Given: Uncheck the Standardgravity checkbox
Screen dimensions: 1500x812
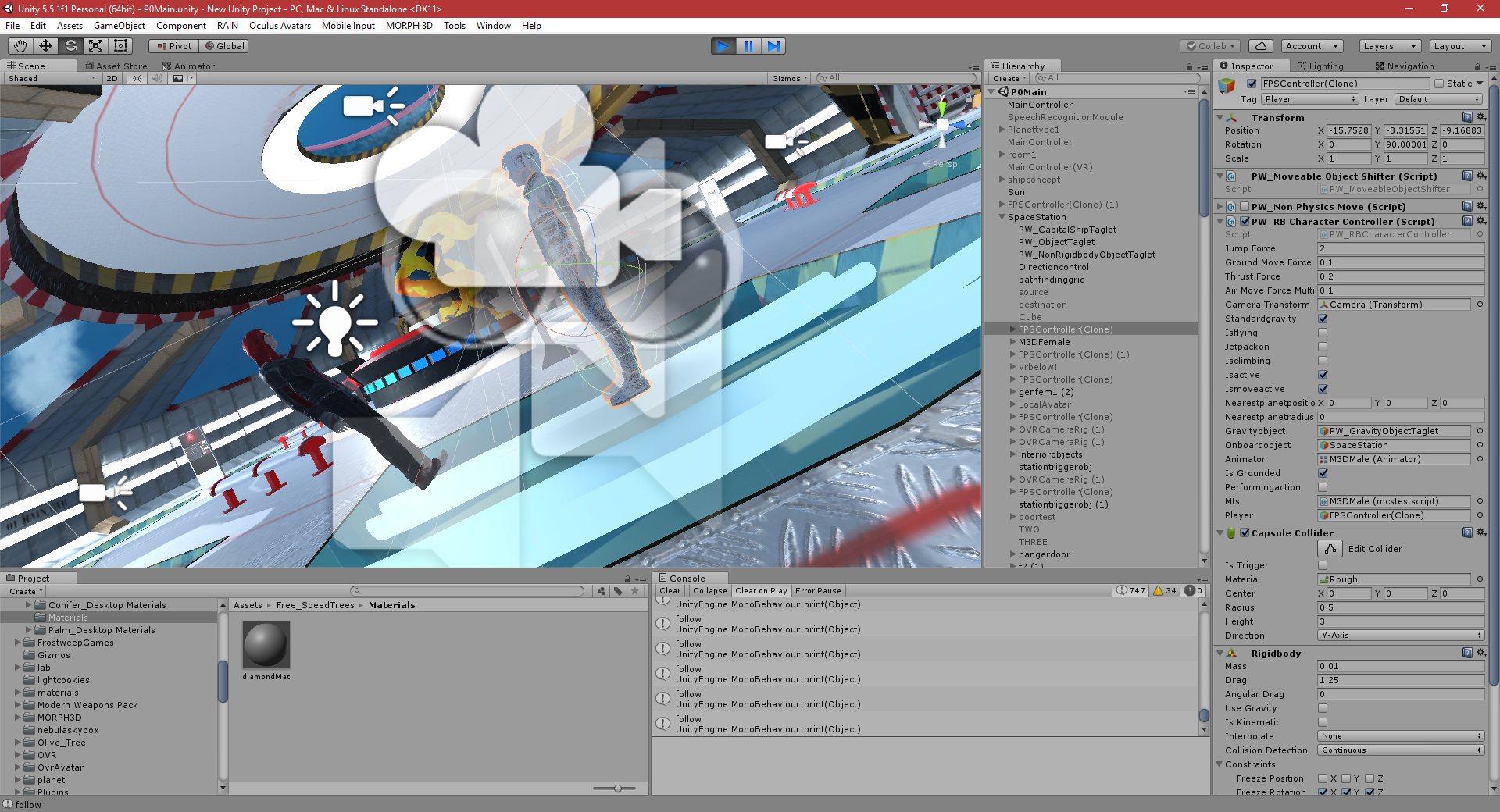Looking at the screenshot, I should 1323,319.
